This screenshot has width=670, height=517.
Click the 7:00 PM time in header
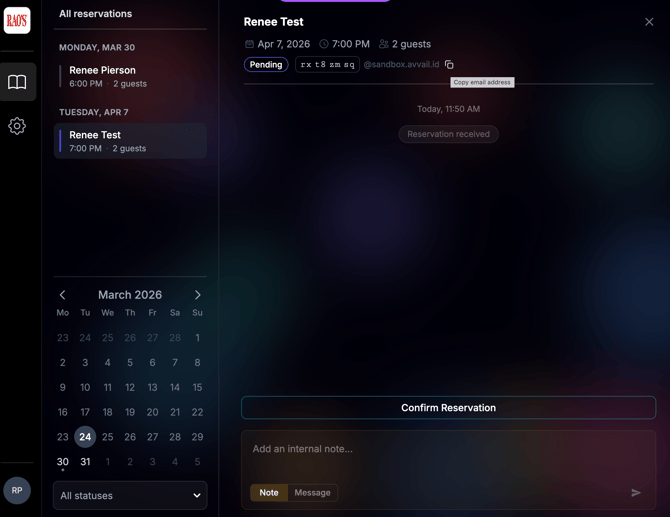pyautogui.click(x=351, y=44)
